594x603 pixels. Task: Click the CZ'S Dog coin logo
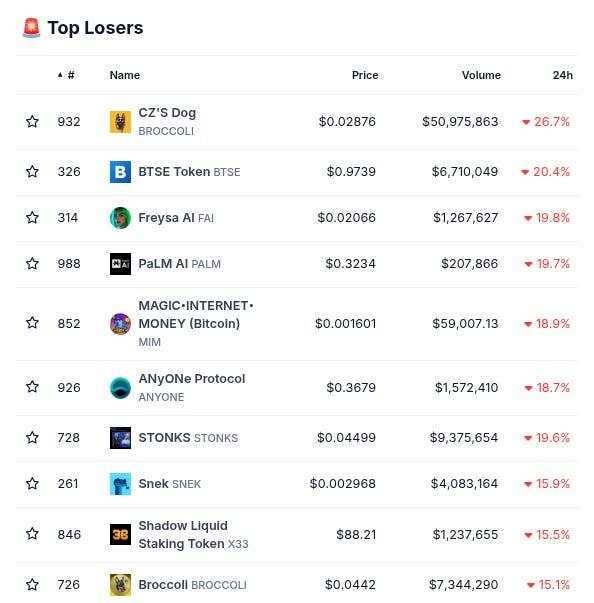[x=120, y=122]
